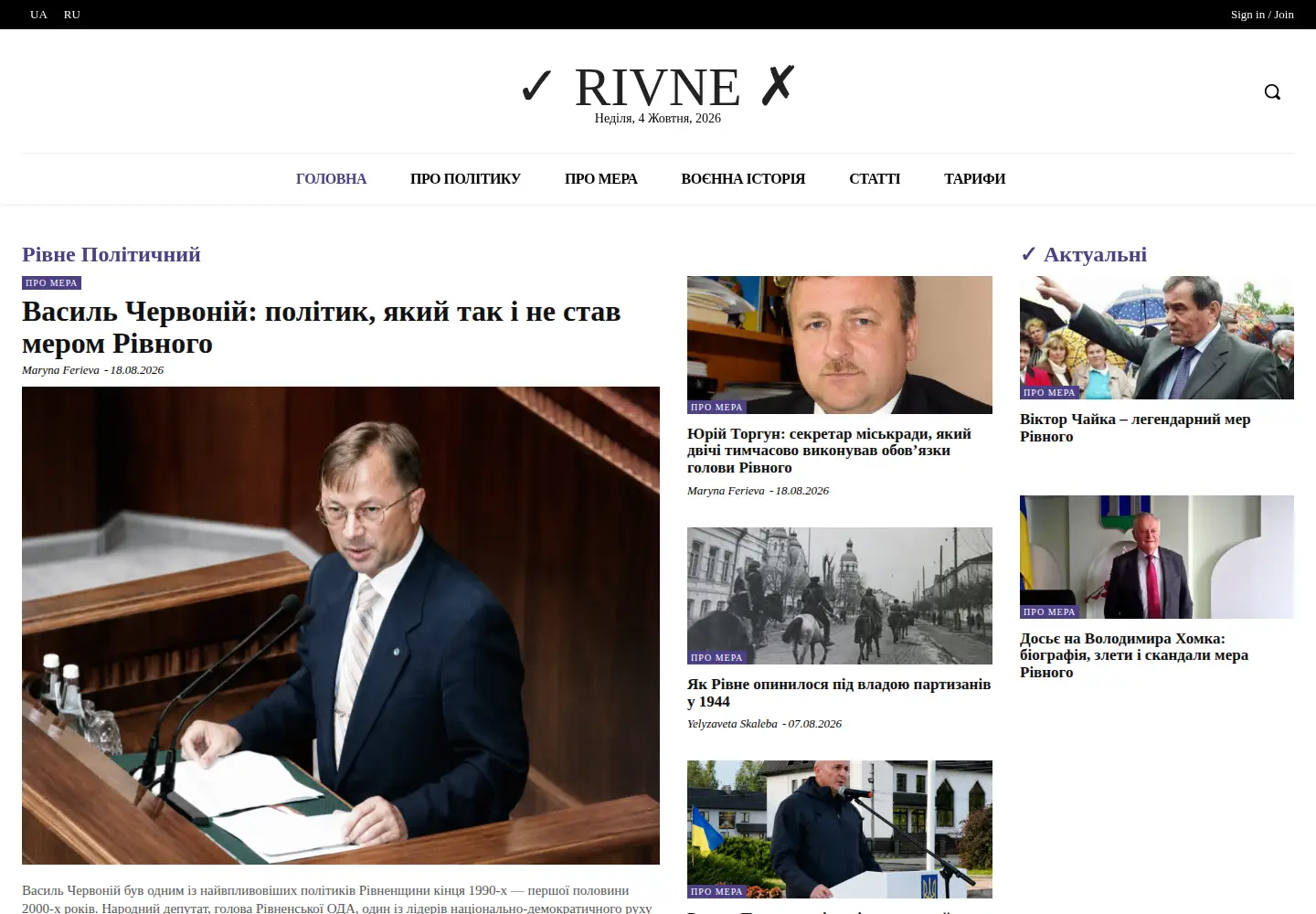Image resolution: width=1316 pixels, height=914 pixels.
Task: Click the Рівне Політичний section heading
Action: 111,255
